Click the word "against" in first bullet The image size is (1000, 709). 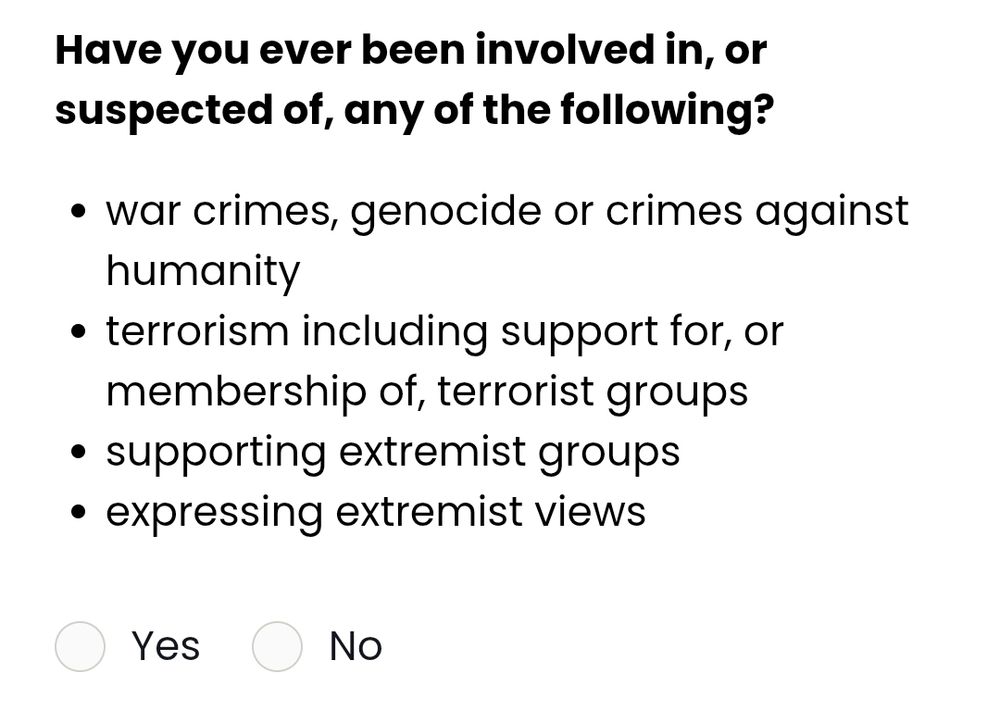point(832,213)
